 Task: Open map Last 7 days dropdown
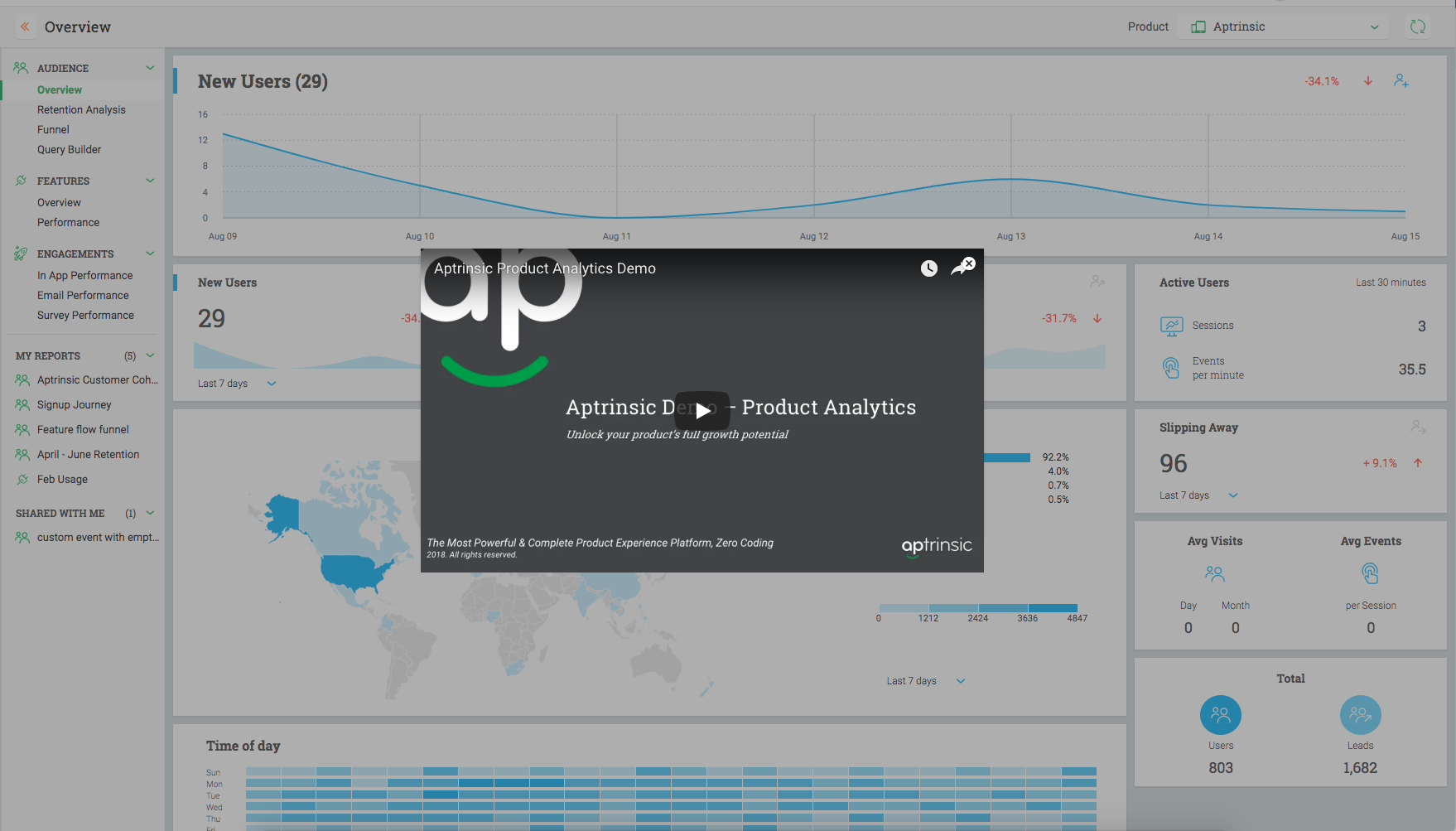pyautogui.click(x=926, y=681)
